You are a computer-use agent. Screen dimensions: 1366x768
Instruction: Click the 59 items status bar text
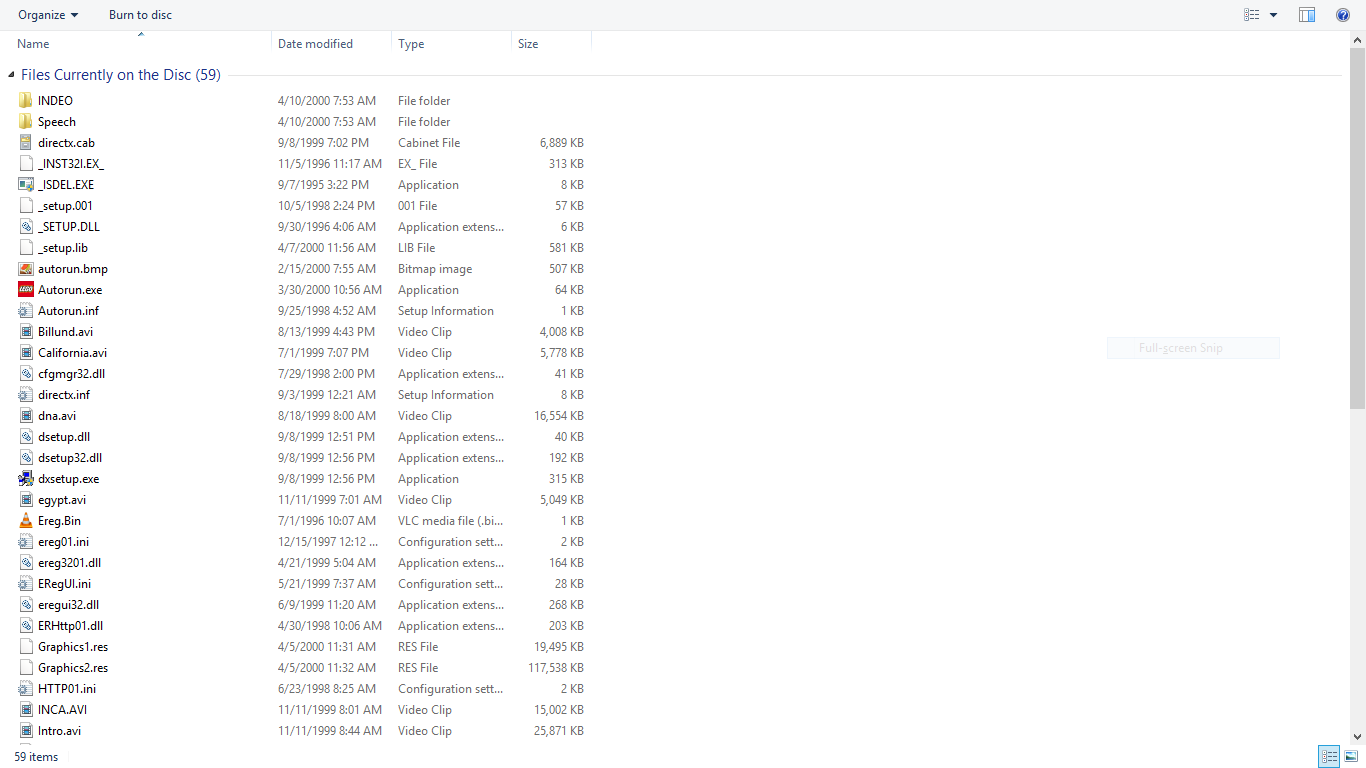[36, 757]
